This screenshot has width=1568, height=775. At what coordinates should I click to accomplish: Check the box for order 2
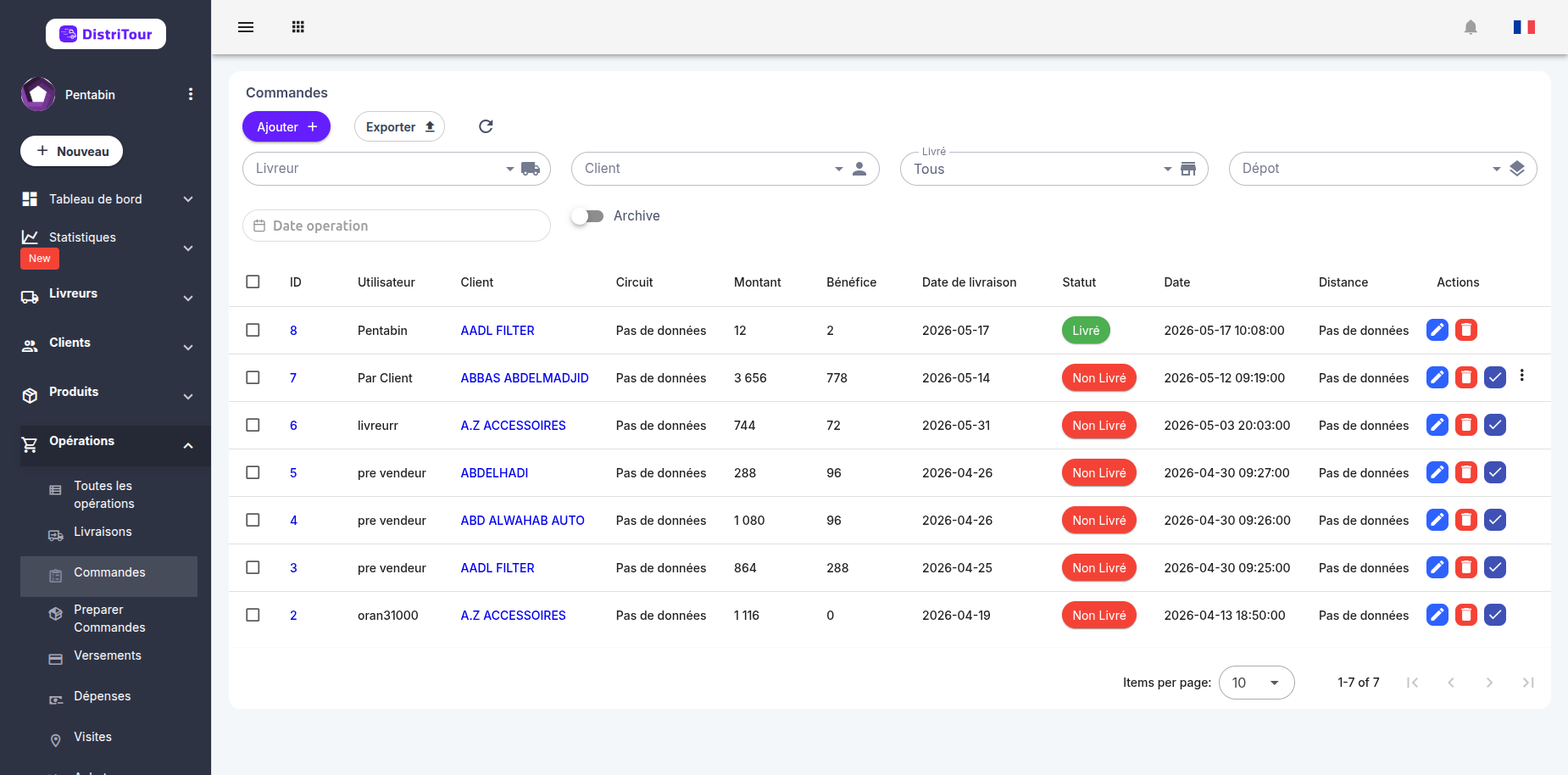point(253,615)
